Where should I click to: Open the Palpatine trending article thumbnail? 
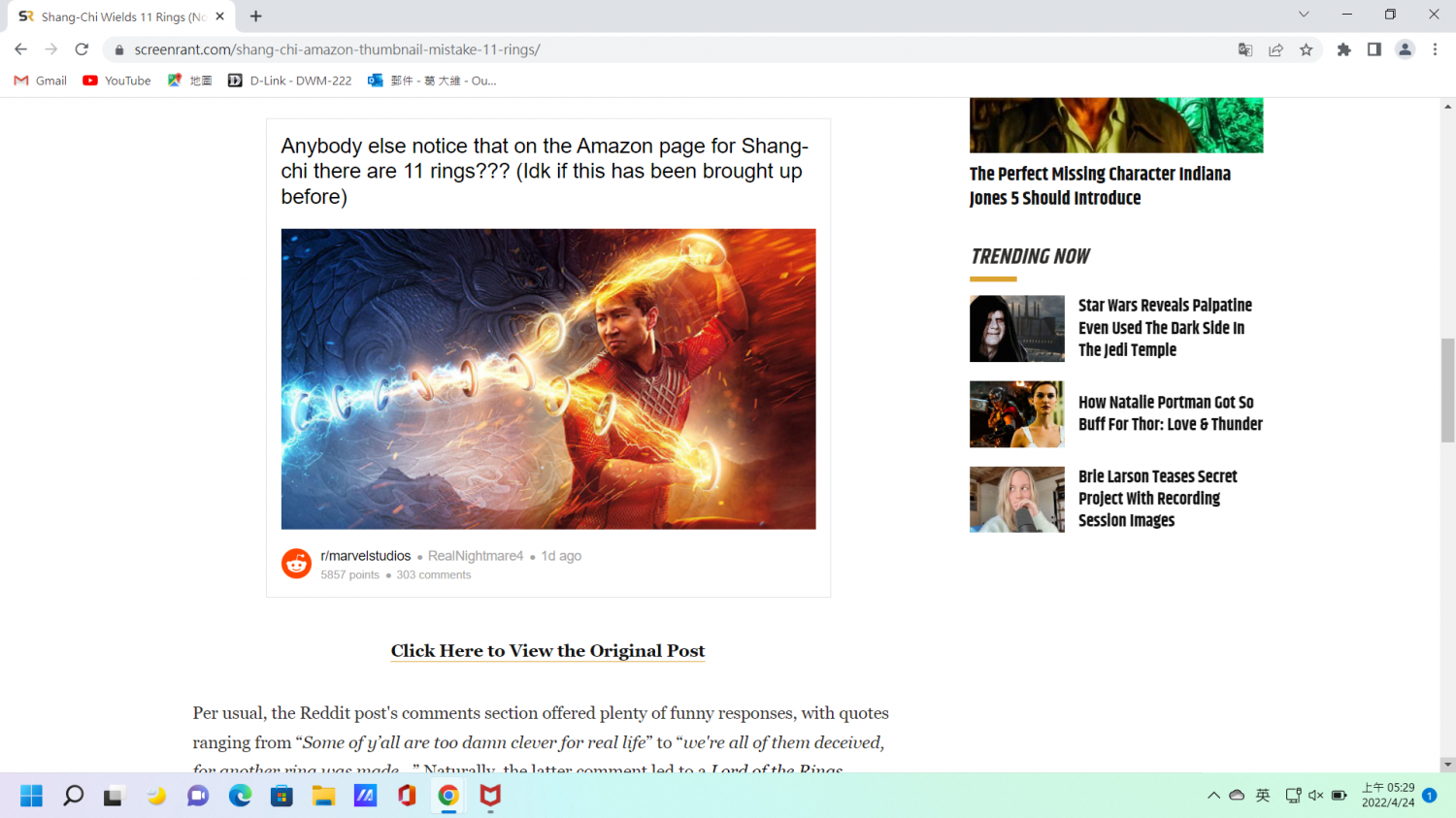[x=1017, y=329]
